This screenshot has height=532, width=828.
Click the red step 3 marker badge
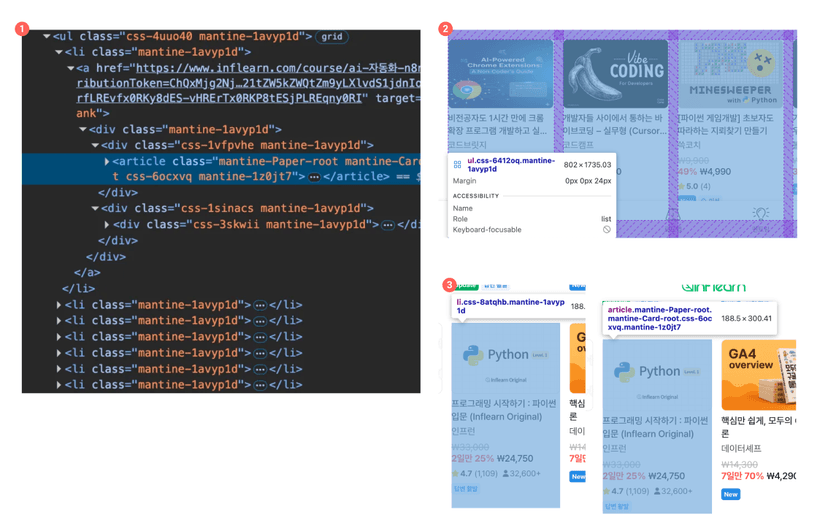coord(449,285)
